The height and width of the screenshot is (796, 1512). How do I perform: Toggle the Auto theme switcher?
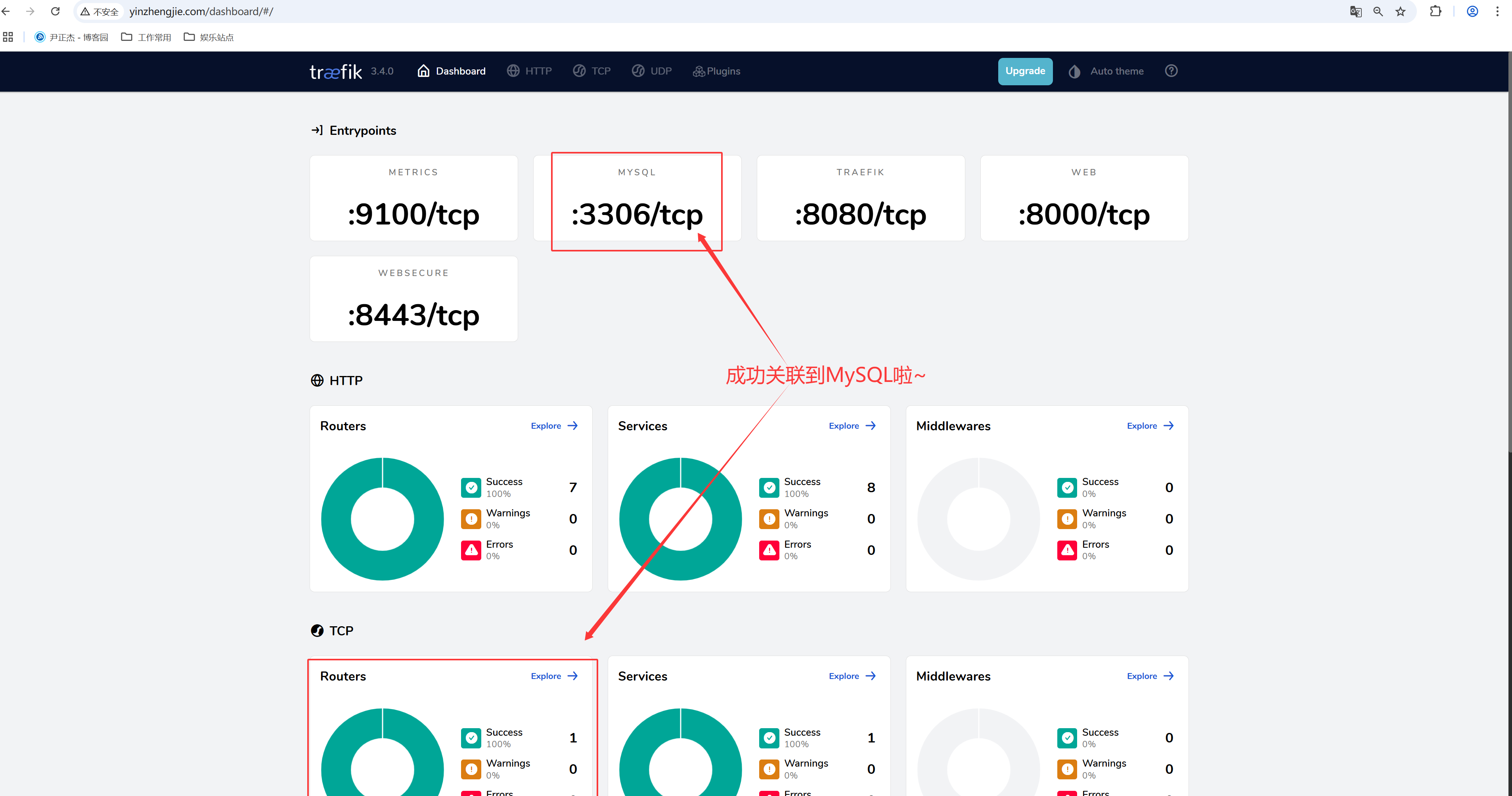1106,71
